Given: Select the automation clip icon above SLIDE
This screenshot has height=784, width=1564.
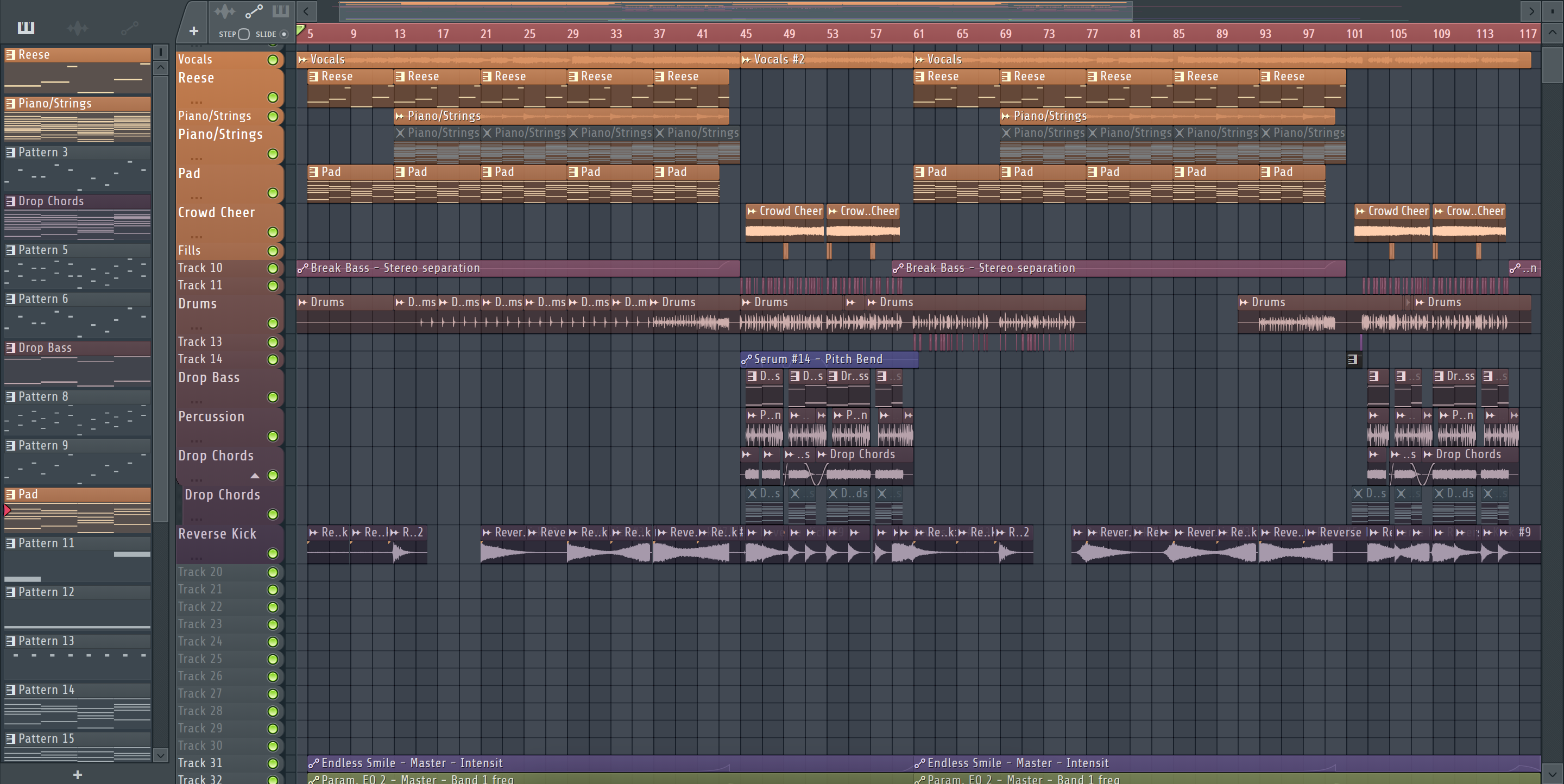Looking at the screenshot, I should coord(253,11).
